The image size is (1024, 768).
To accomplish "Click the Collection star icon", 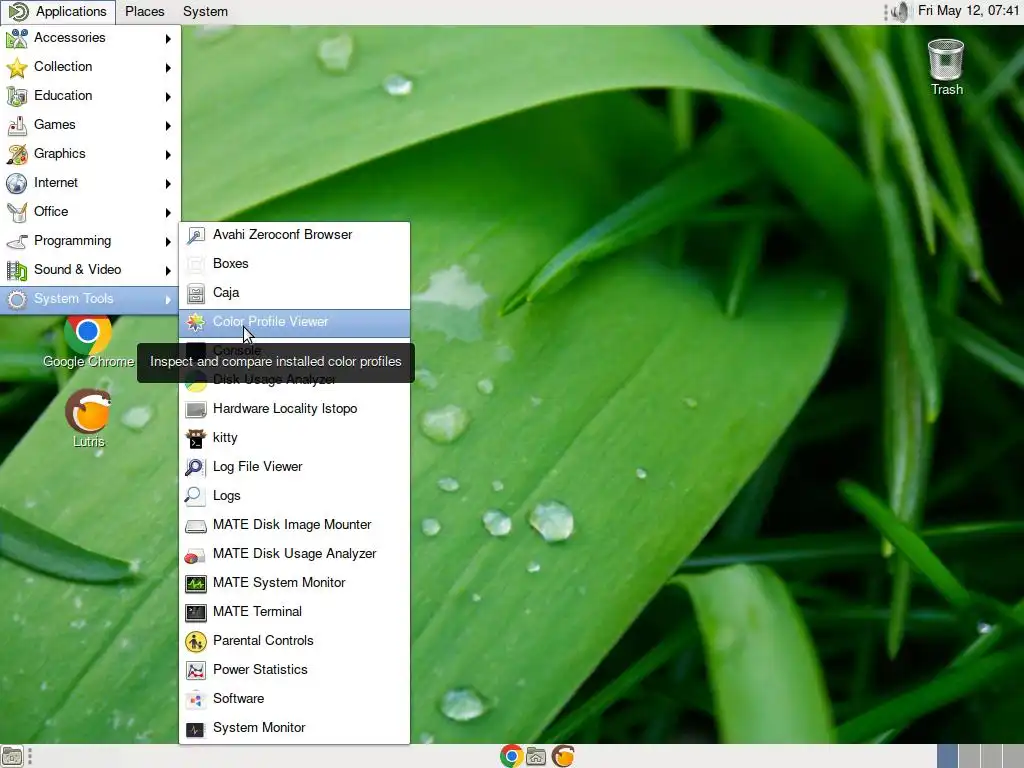I will 17,67.
